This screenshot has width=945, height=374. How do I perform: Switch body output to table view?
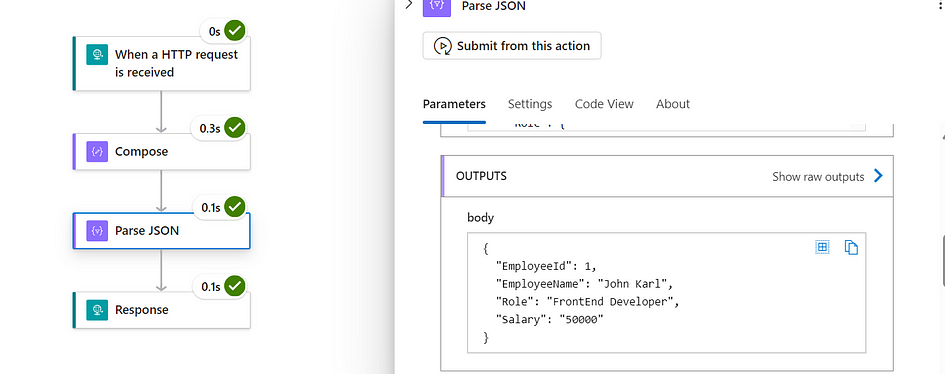click(x=822, y=247)
